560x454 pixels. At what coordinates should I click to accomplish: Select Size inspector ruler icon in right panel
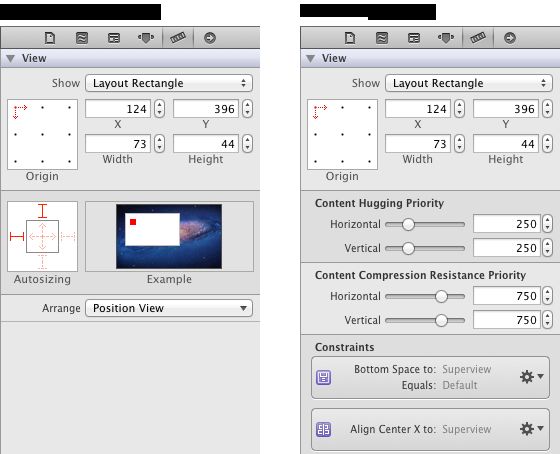478,38
